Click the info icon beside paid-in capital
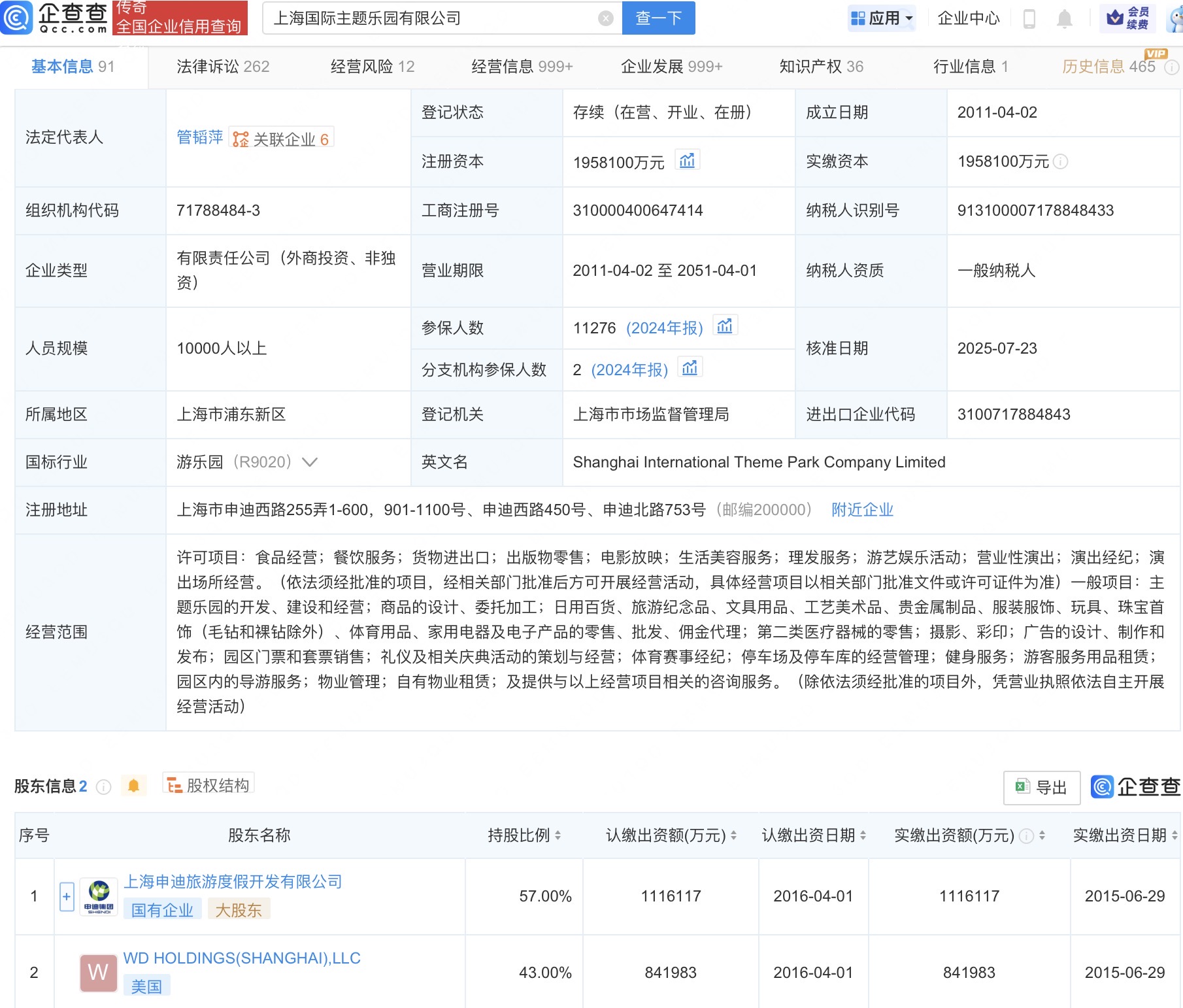 pos(1061,161)
